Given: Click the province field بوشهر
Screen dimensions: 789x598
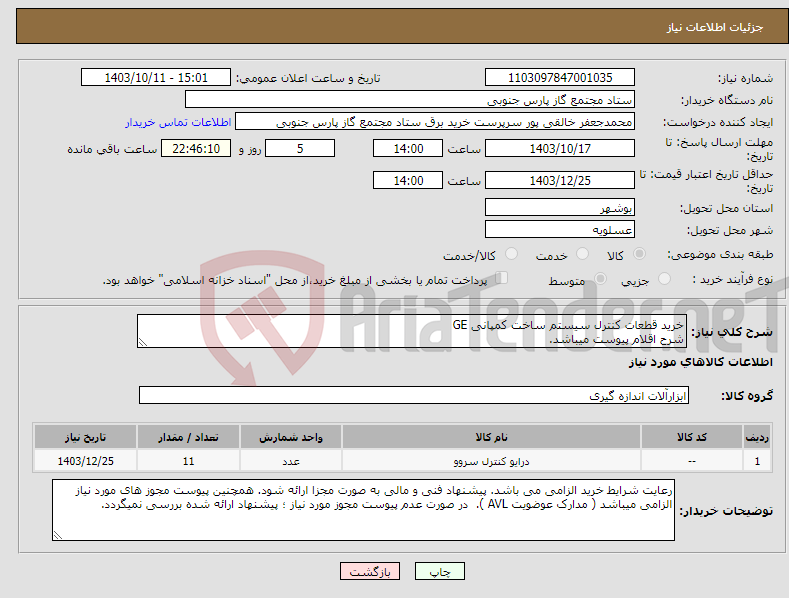Looking at the screenshot, I should pos(560,207).
